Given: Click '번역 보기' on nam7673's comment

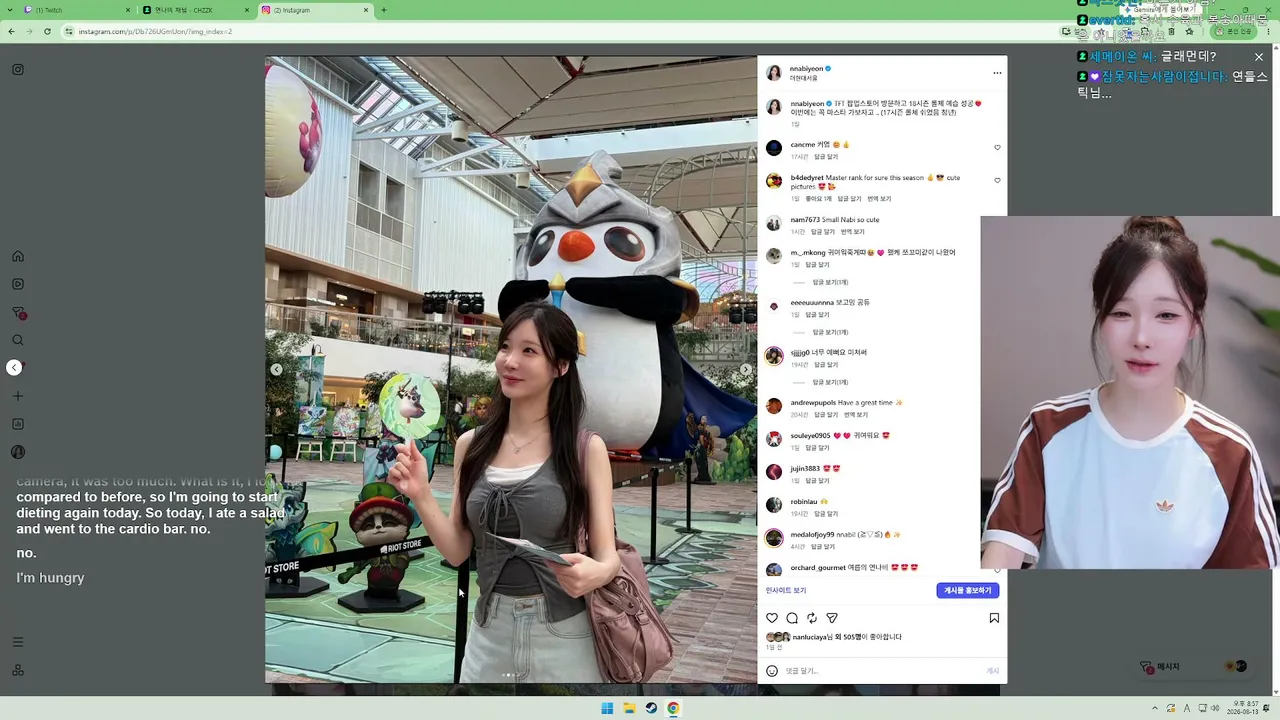Looking at the screenshot, I should coord(852,232).
